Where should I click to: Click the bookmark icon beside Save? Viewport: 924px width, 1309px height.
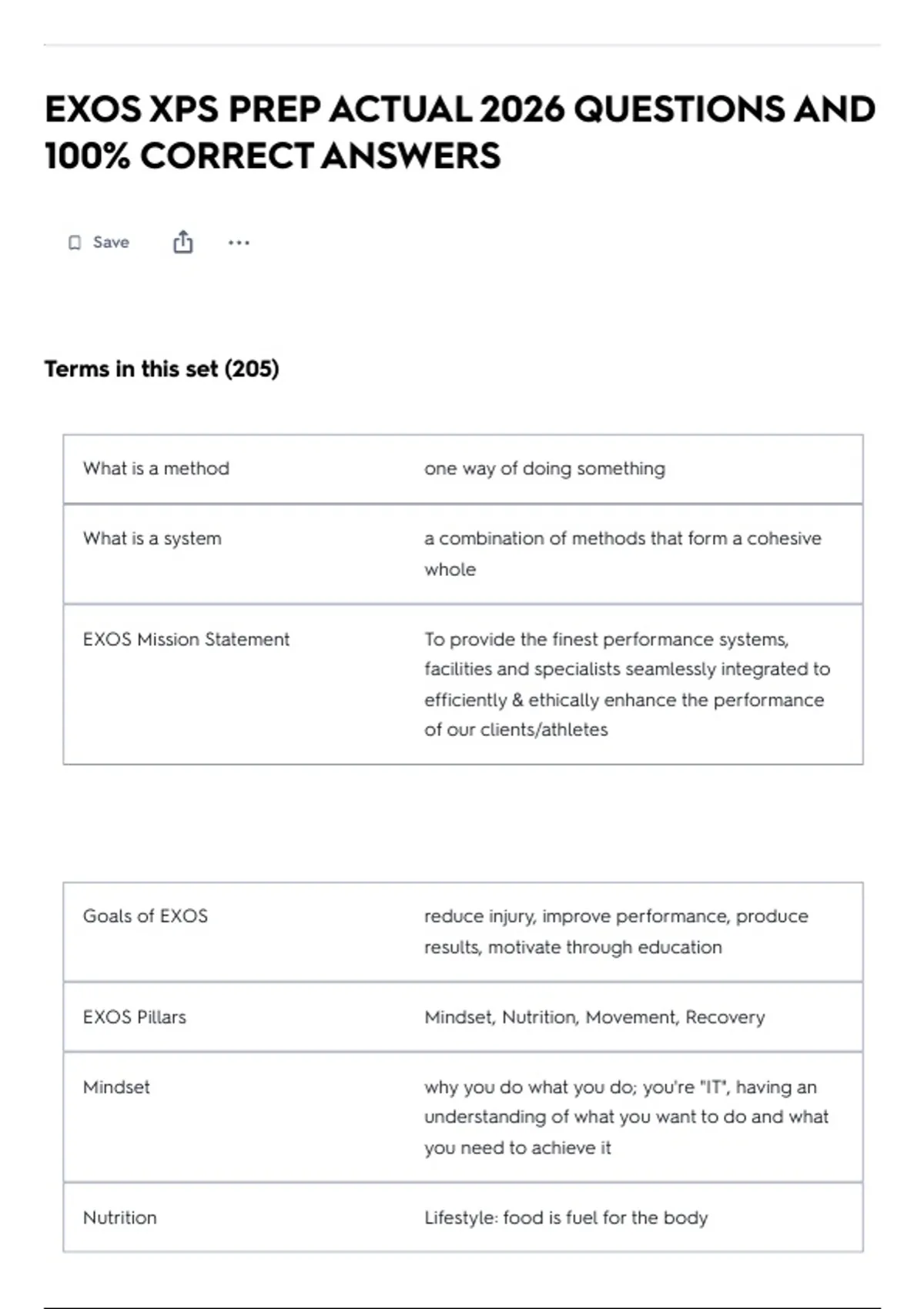[x=75, y=243]
